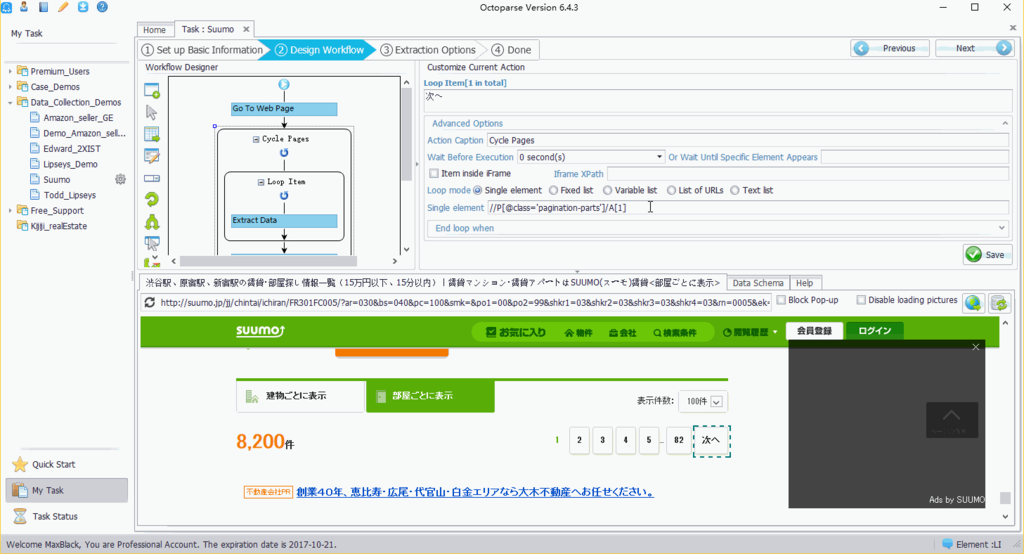Go to page 82 in pagination
The image size is (1024, 554).
tap(679, 440)
